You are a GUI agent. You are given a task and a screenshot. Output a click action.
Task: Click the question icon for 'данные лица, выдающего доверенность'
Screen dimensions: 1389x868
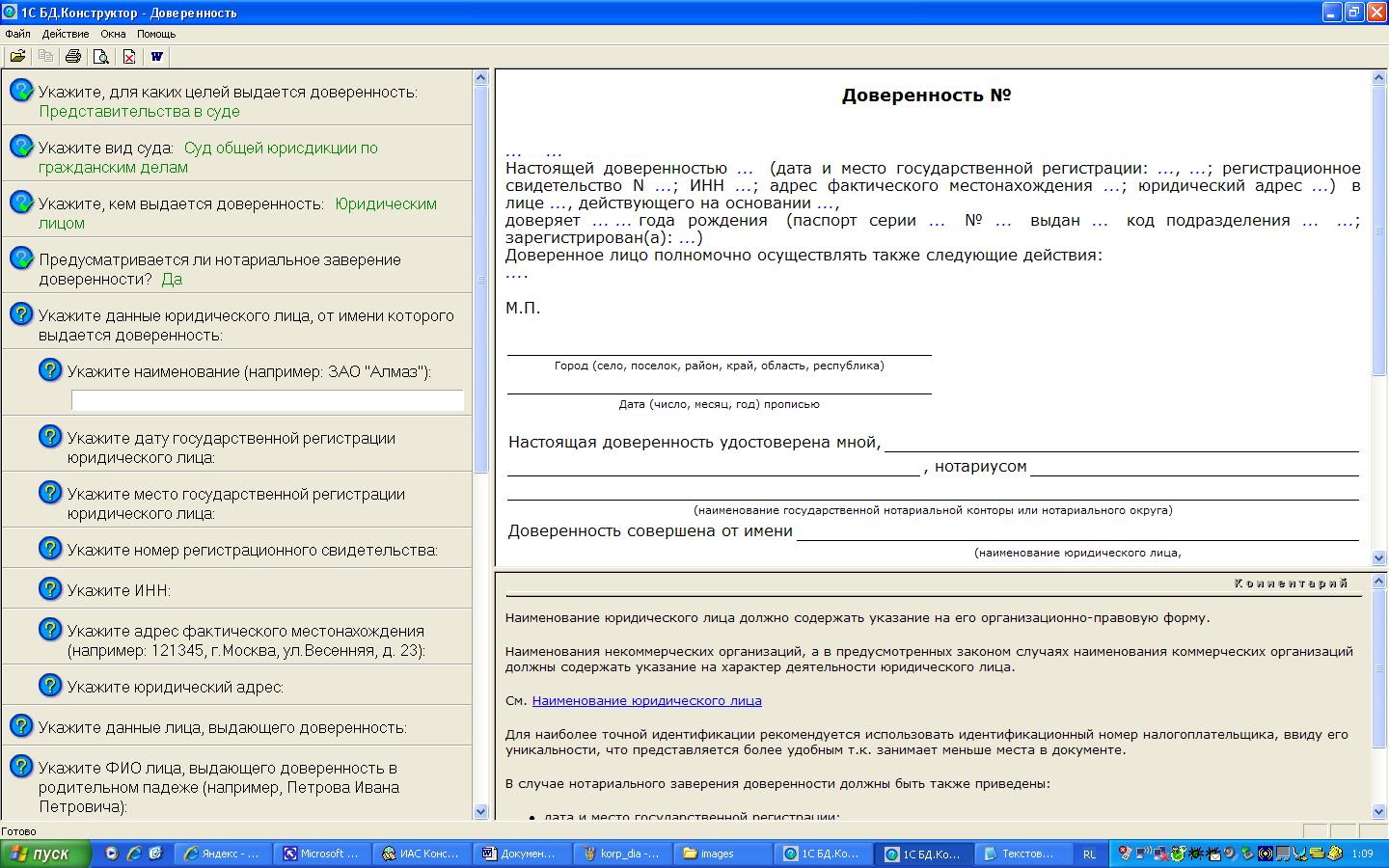(21, 726)
